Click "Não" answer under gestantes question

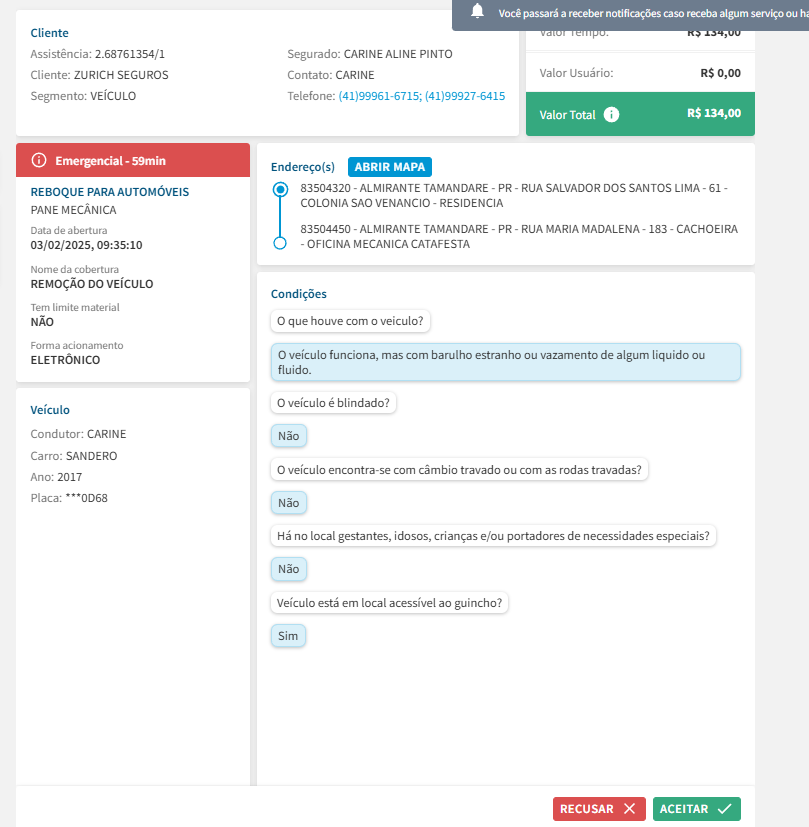(289, 569)
